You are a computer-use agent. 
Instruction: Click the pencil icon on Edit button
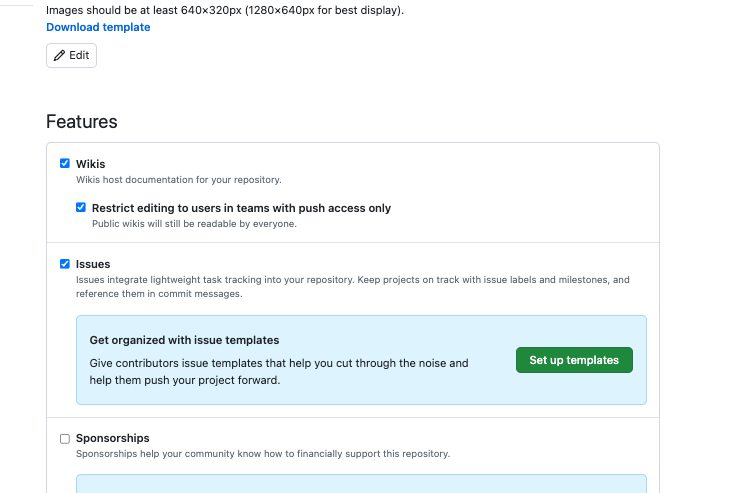(59, 56)
